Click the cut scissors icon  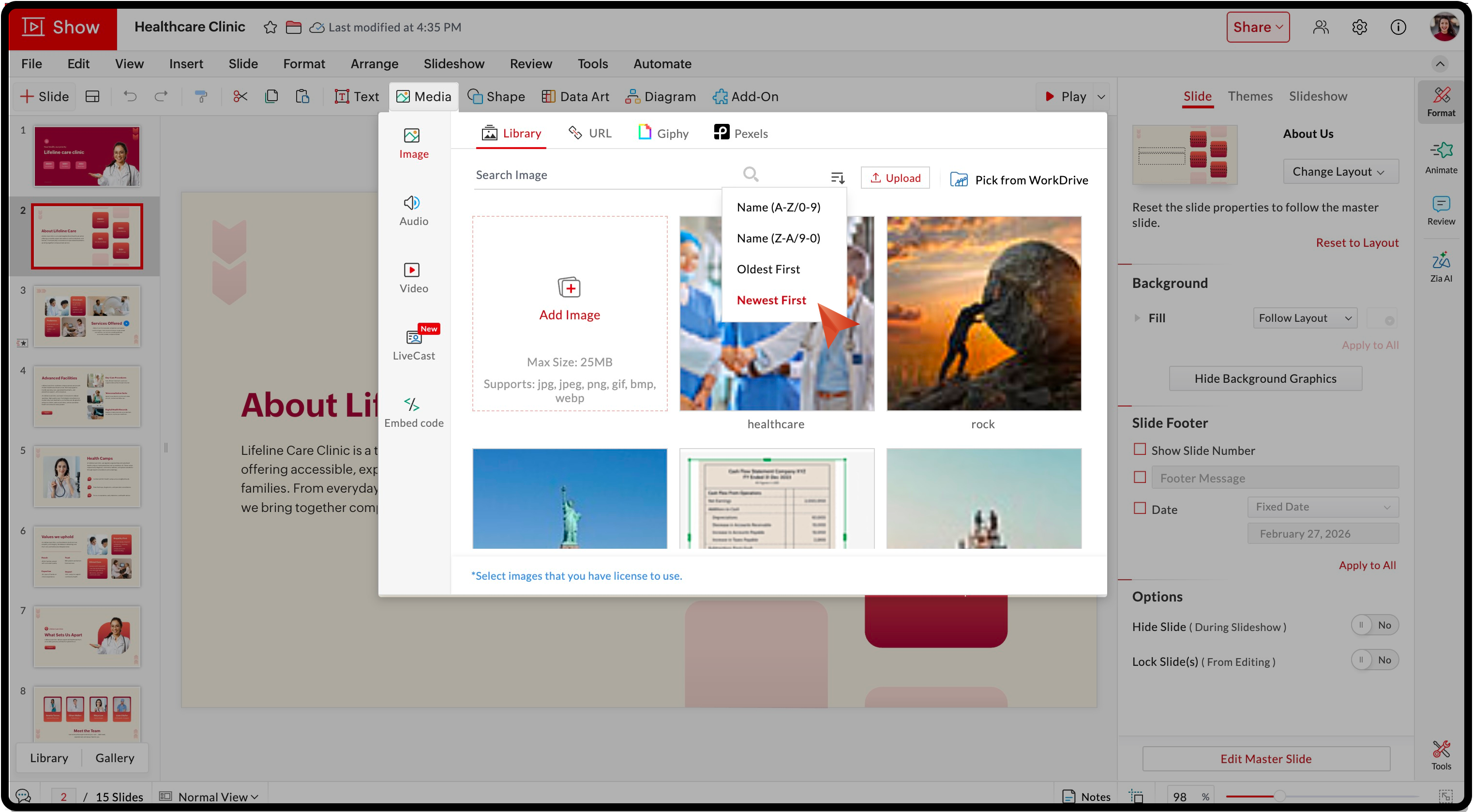(x=240, y=96)
